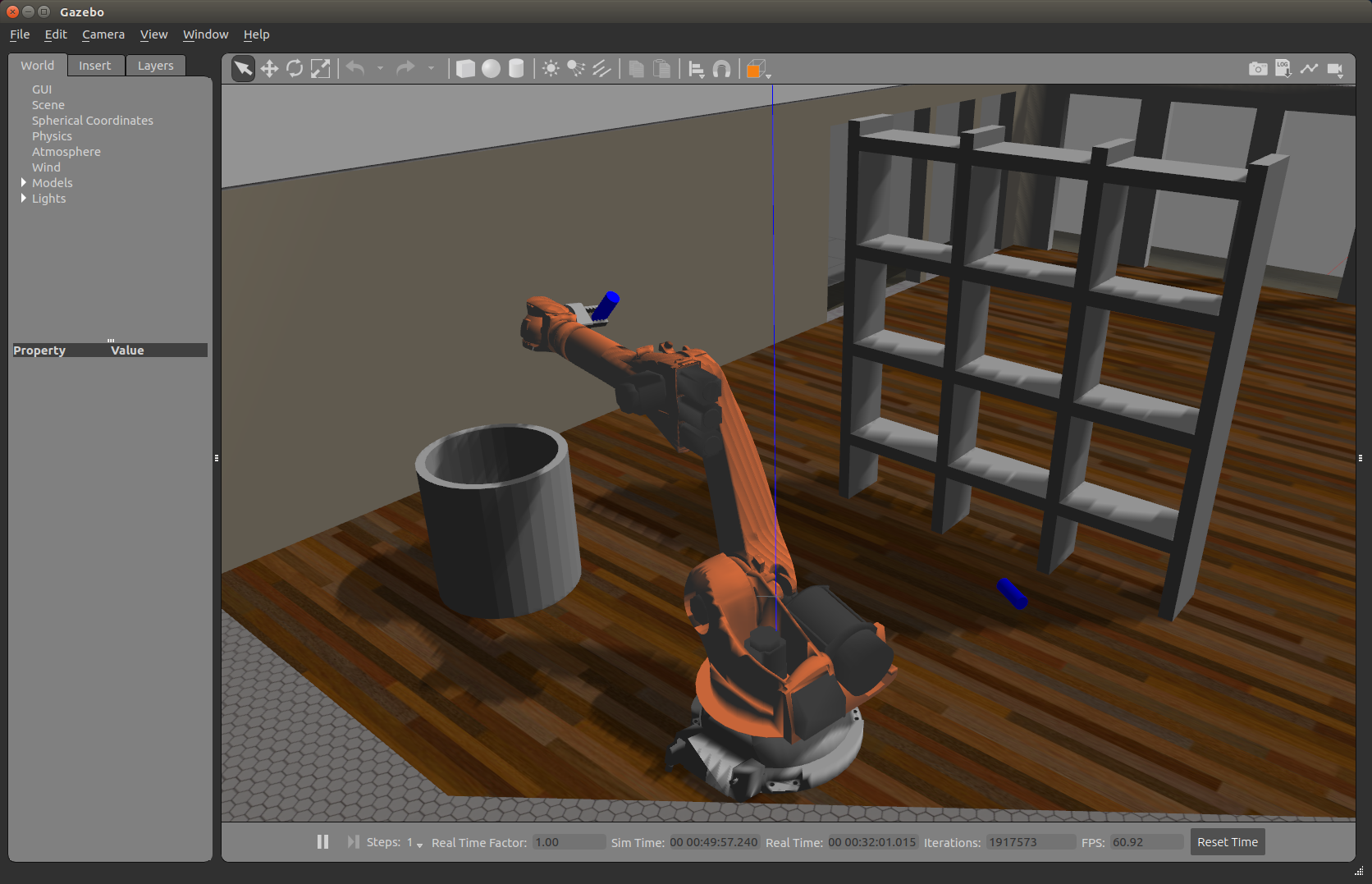Add a point light
The image size is (1372, 884).
[x=551, y=69]
